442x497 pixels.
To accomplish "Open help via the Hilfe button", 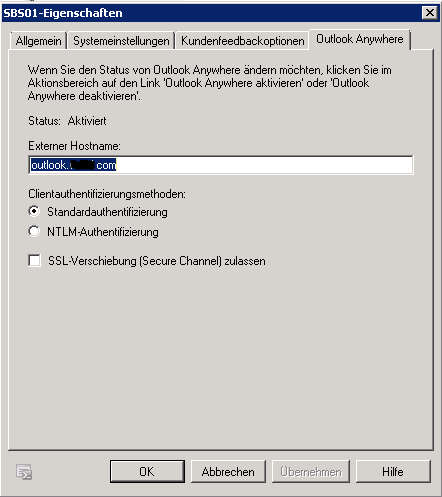I will [x=393, y=471].
